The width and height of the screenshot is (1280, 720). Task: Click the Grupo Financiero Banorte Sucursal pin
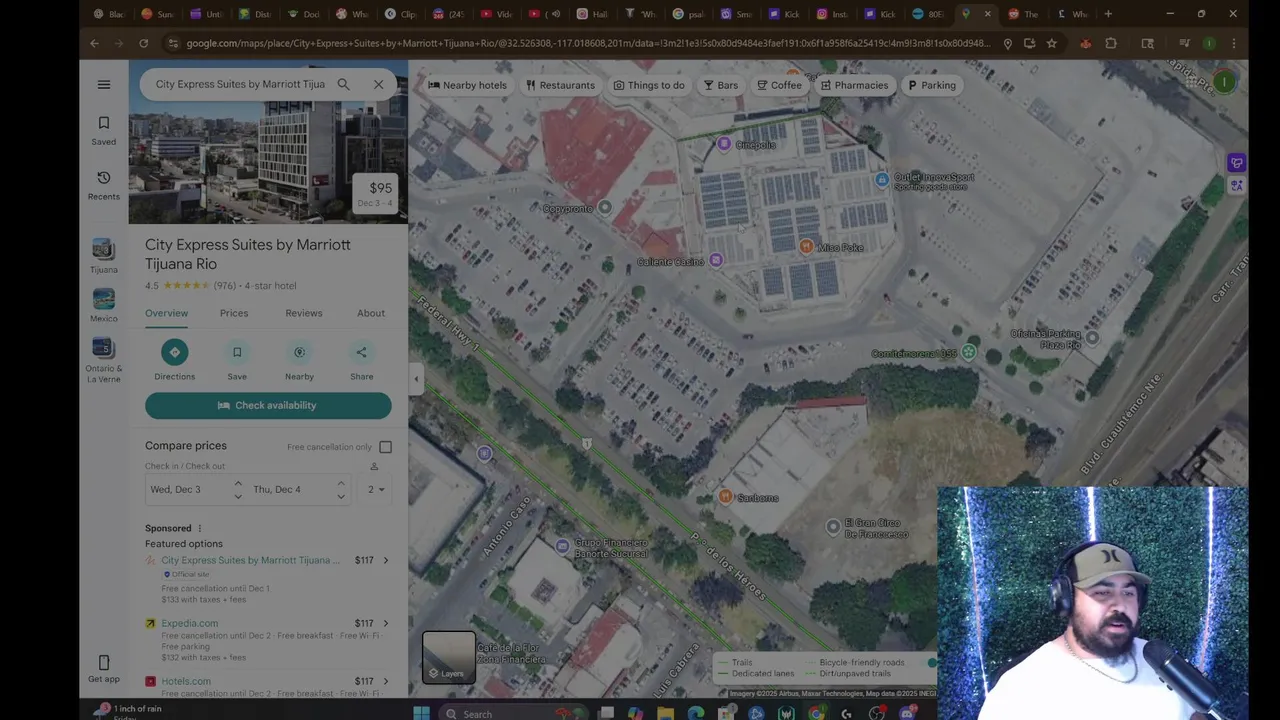pyautogui.click(x=562, y=546)
